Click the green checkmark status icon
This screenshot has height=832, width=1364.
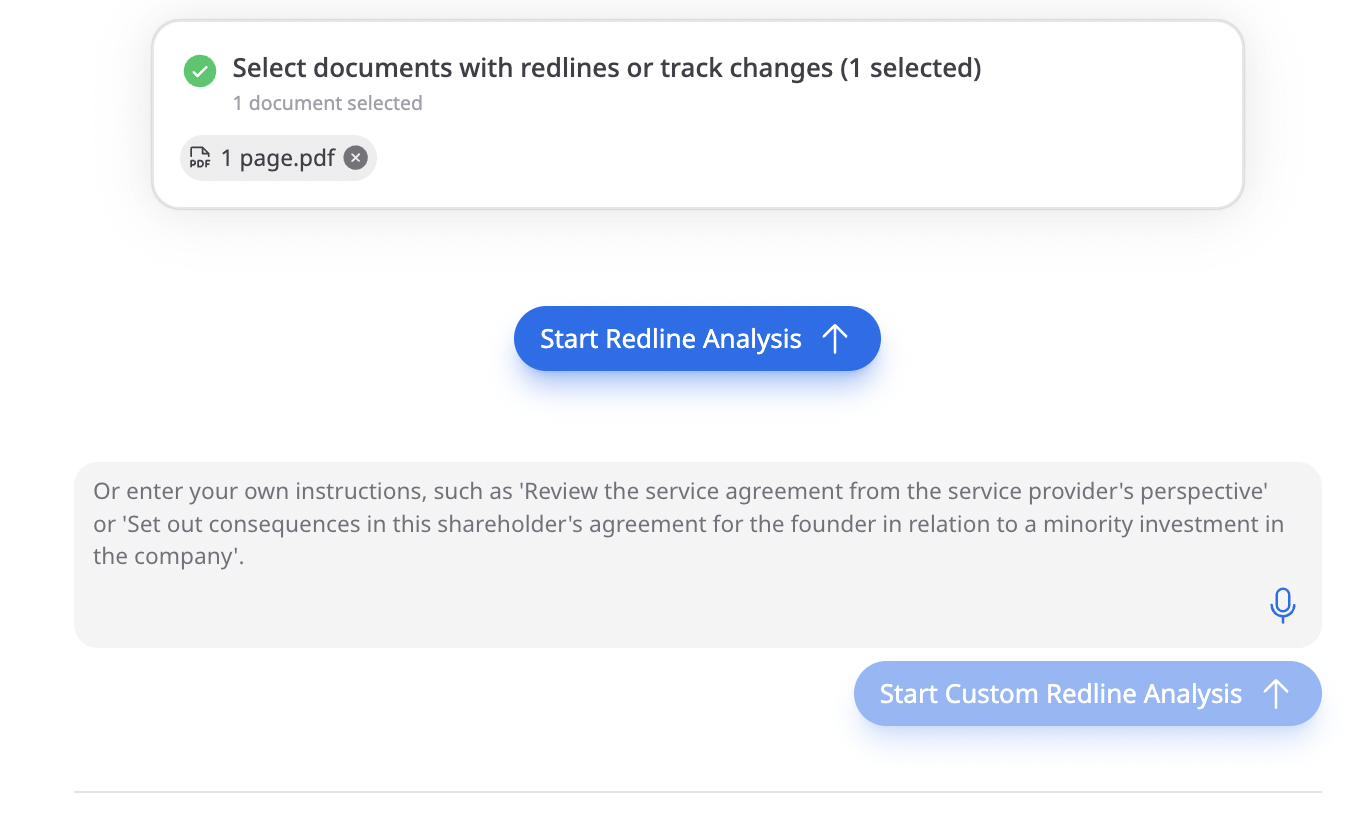pos(200,71)
